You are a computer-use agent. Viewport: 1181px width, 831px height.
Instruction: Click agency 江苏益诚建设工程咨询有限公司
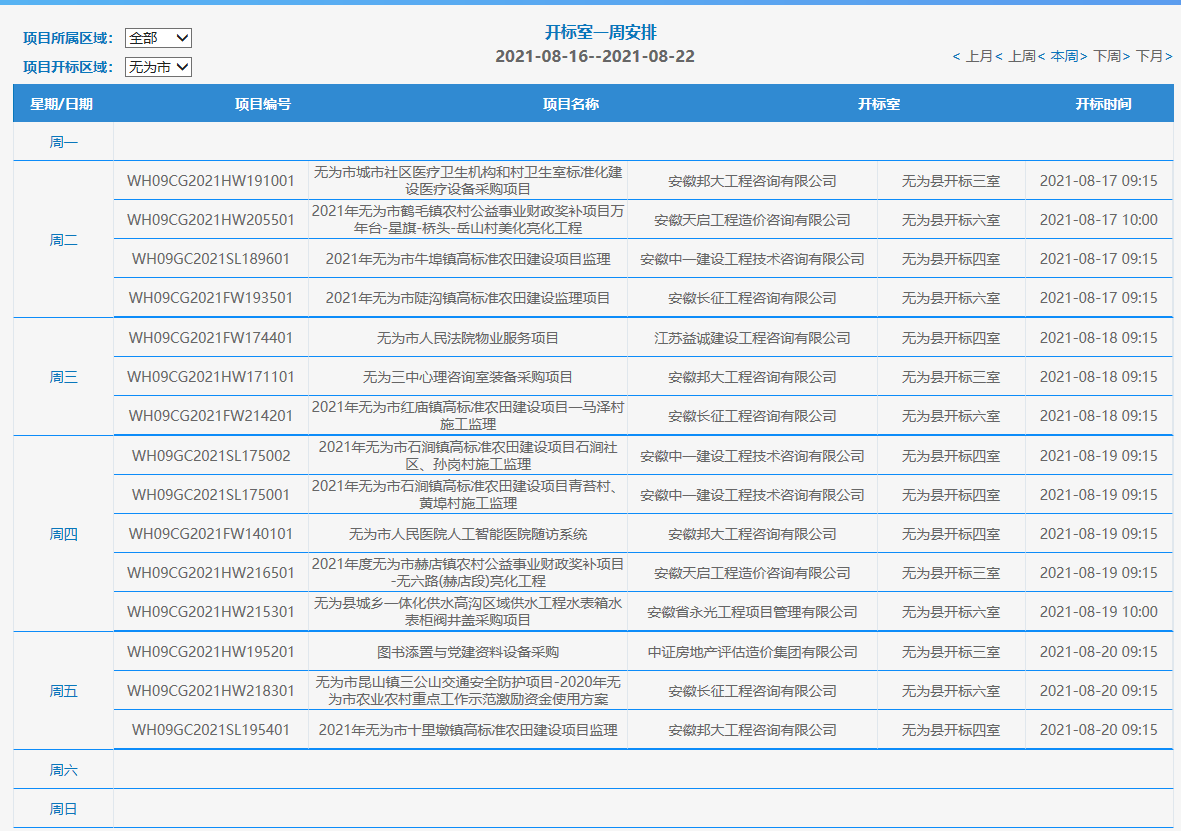click(752, 338)
